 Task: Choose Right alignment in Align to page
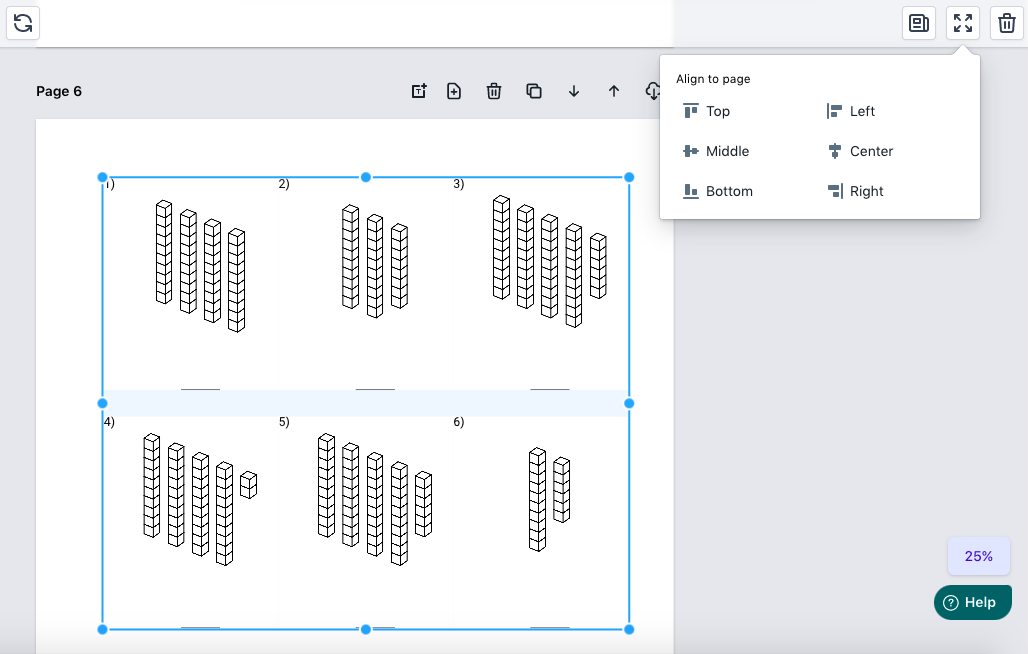pos(855,191)
